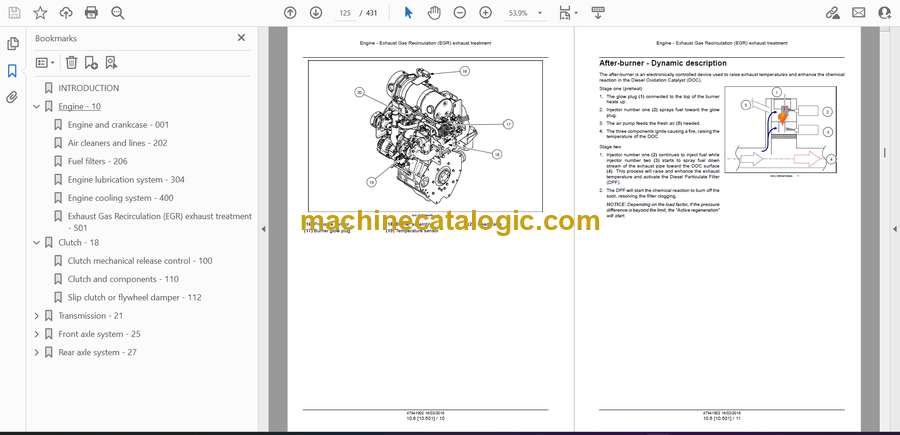
Task: Open the Engine - 10 bookmark
Action: (79, 106)
